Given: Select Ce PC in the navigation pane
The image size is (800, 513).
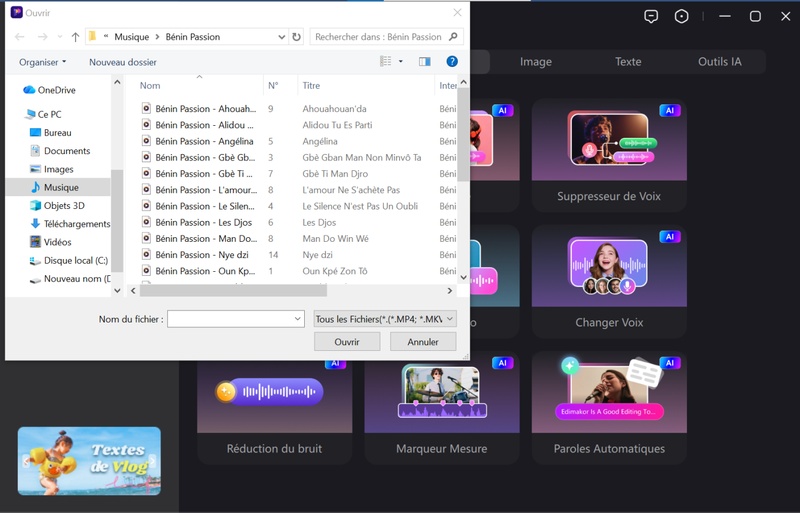Looking at the screenshot, I should click(x=43, y=114).
